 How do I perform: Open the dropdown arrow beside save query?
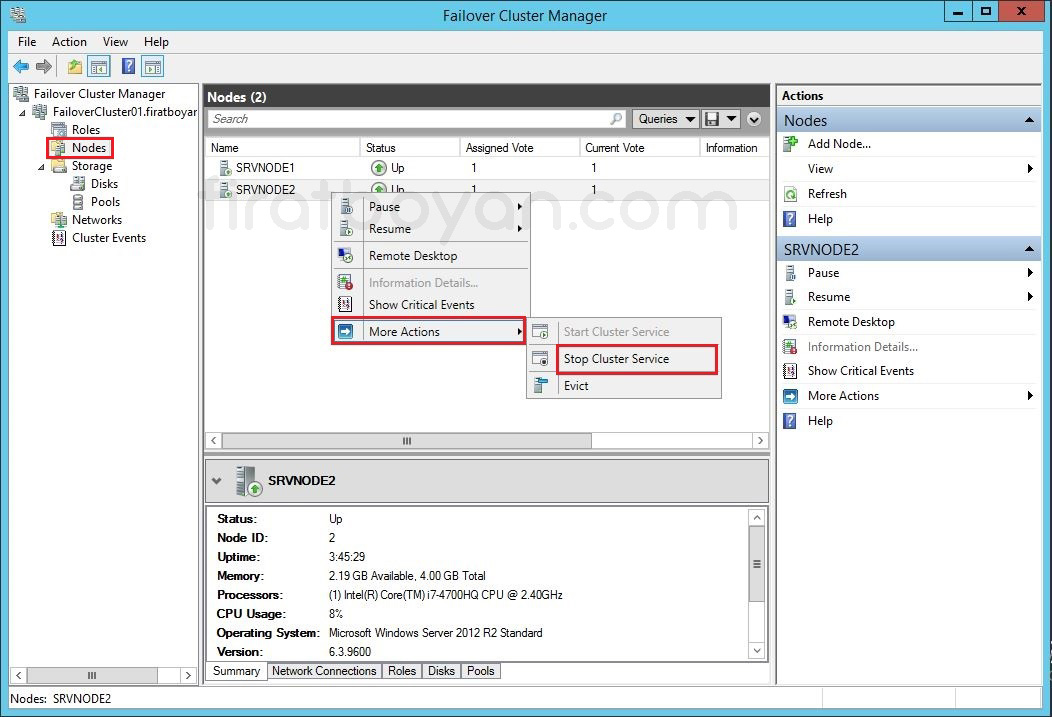(731, 119)
